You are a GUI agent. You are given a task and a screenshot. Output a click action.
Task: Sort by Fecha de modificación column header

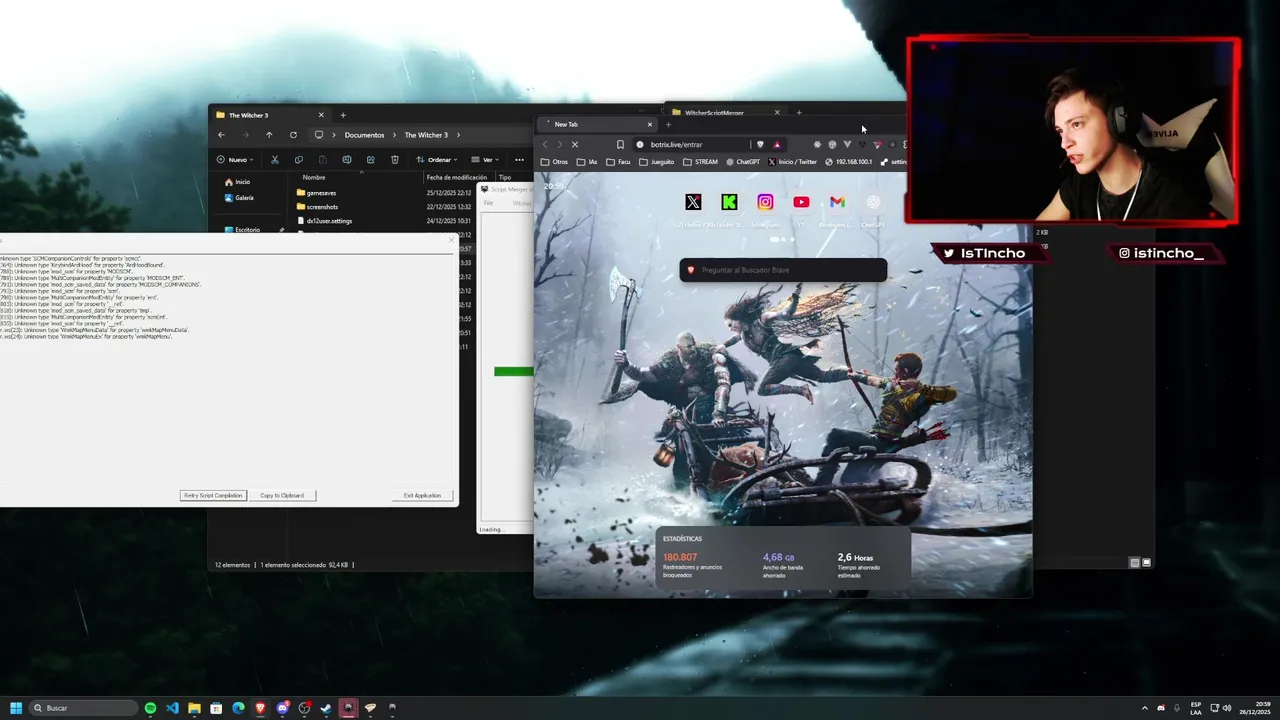456,177
